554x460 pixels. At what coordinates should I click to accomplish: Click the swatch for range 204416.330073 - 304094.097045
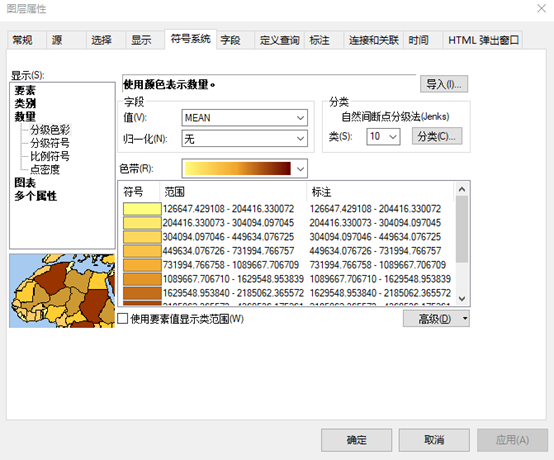tap(142, 223)
